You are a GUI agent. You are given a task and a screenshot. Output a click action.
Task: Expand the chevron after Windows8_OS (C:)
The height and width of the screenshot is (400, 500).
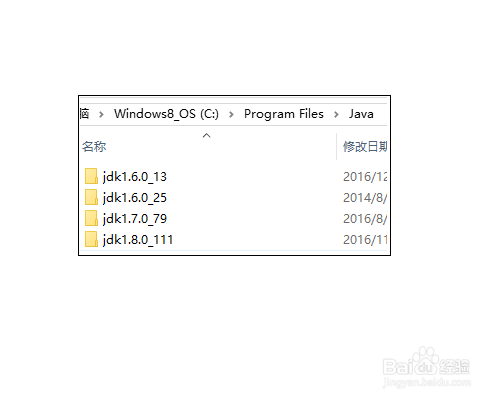231,115
